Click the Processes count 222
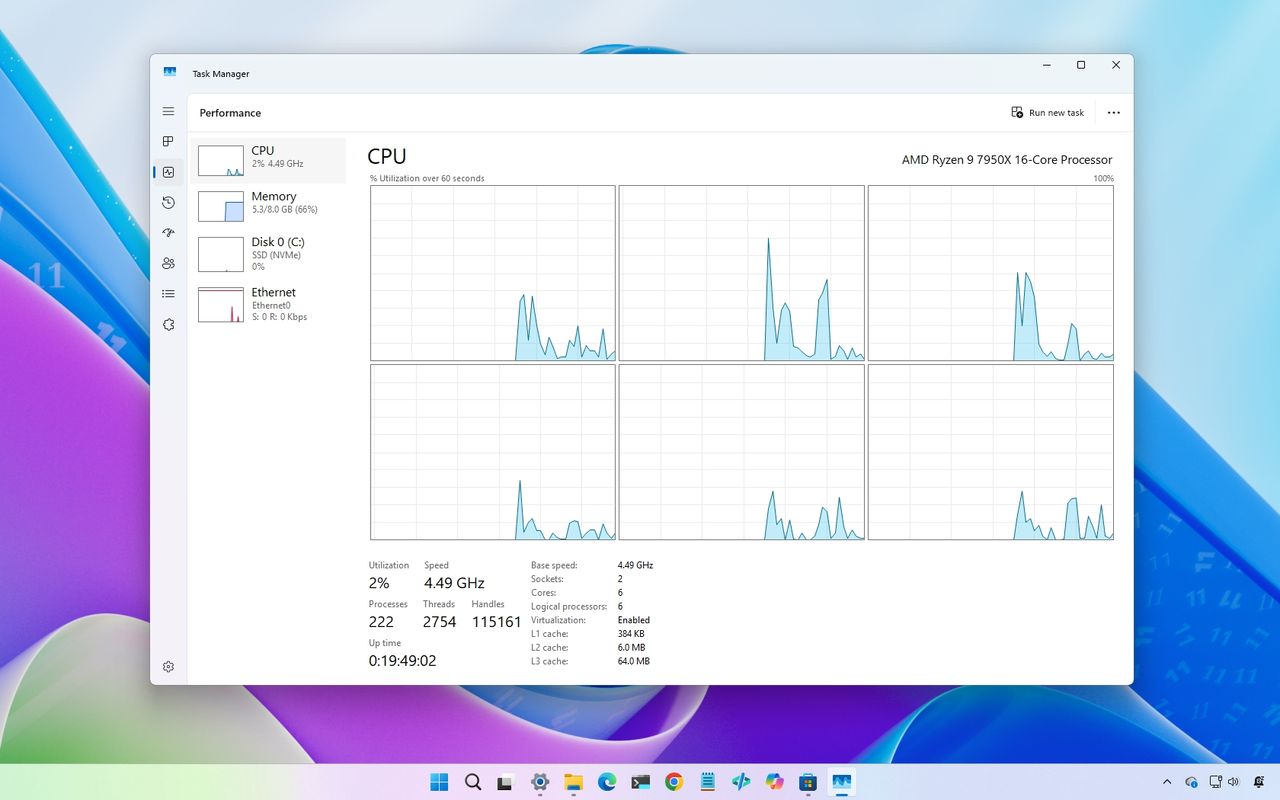This screenshot has width=1280, height=800. [x=381, y=622]
